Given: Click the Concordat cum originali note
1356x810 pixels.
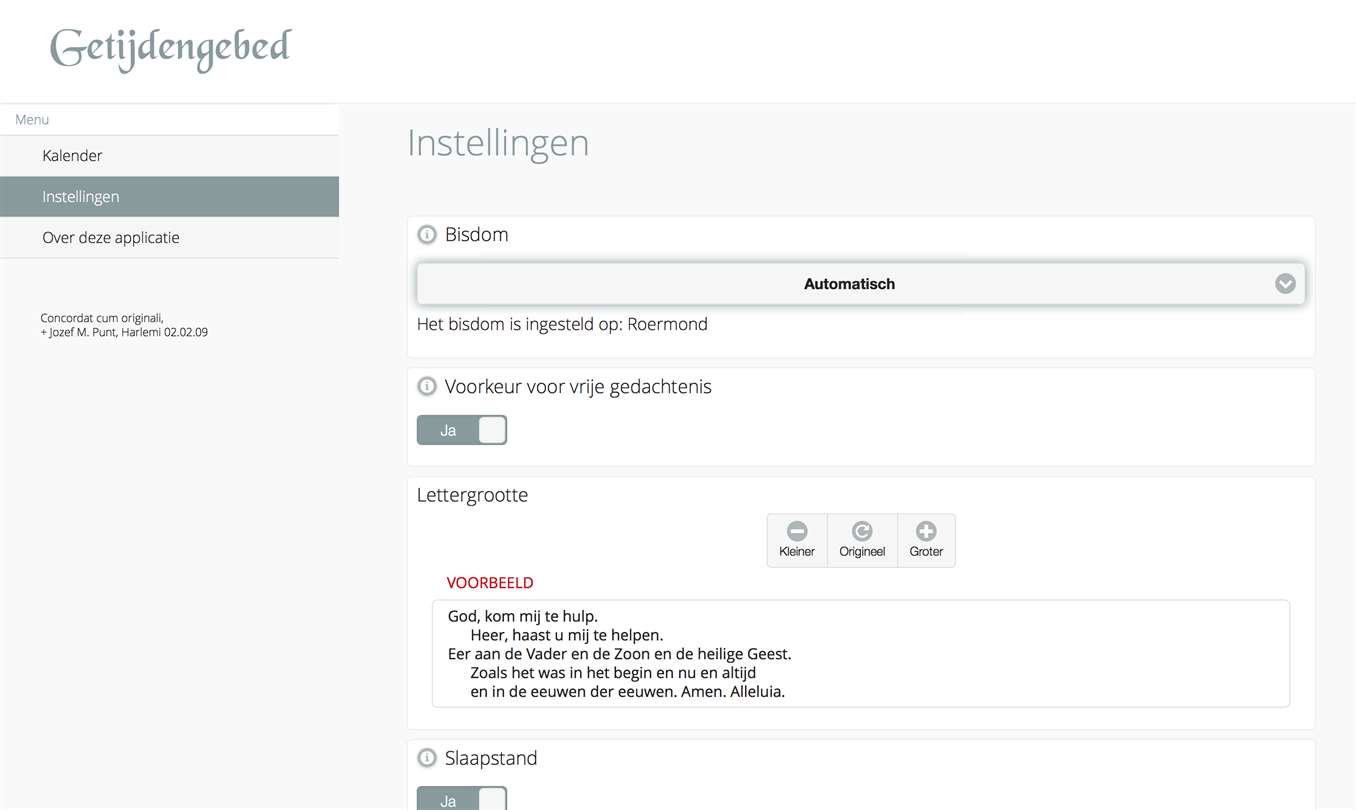Looking at the screenshot, I should coord(124,325).
